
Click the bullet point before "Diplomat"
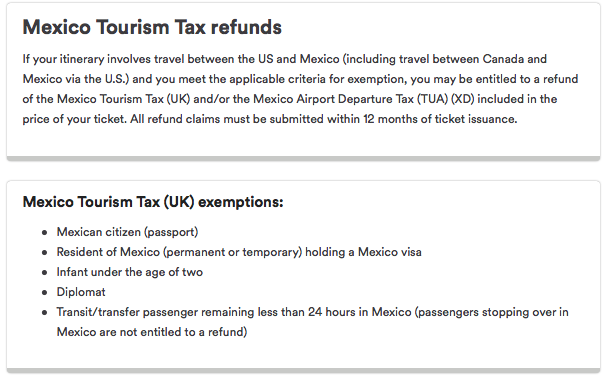[x=45, y=293]
